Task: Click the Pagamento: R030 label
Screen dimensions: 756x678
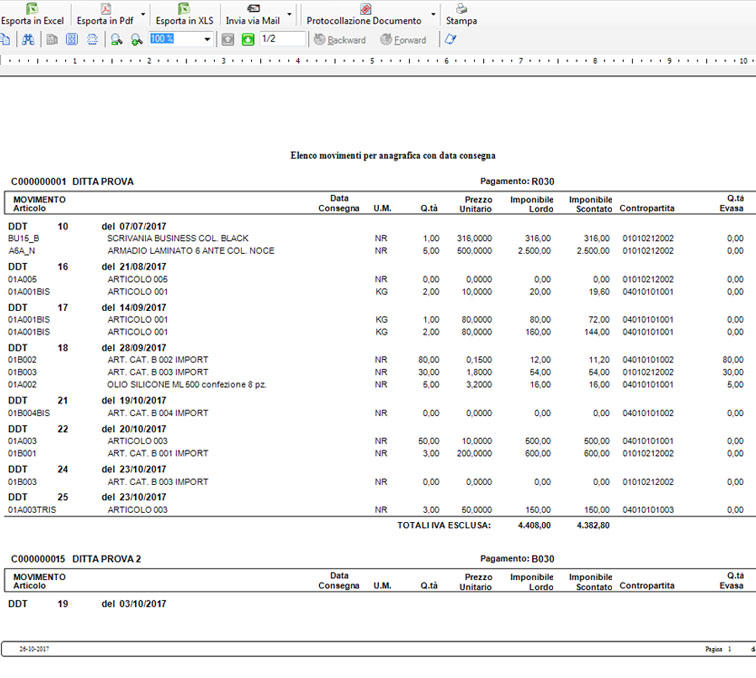Action: tap(517, 181)
